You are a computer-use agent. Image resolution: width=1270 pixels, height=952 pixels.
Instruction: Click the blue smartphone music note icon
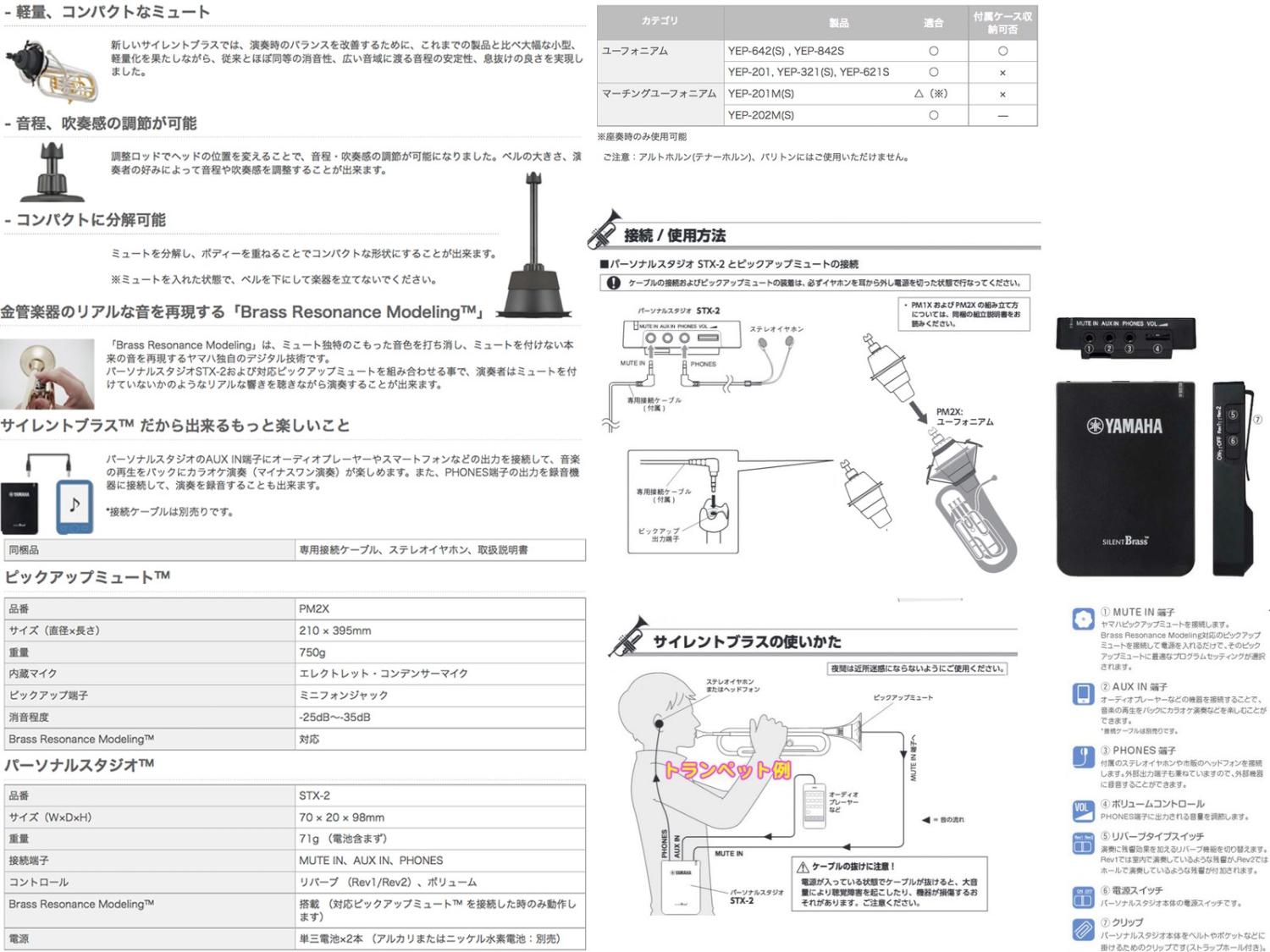[x=75, y=506]
